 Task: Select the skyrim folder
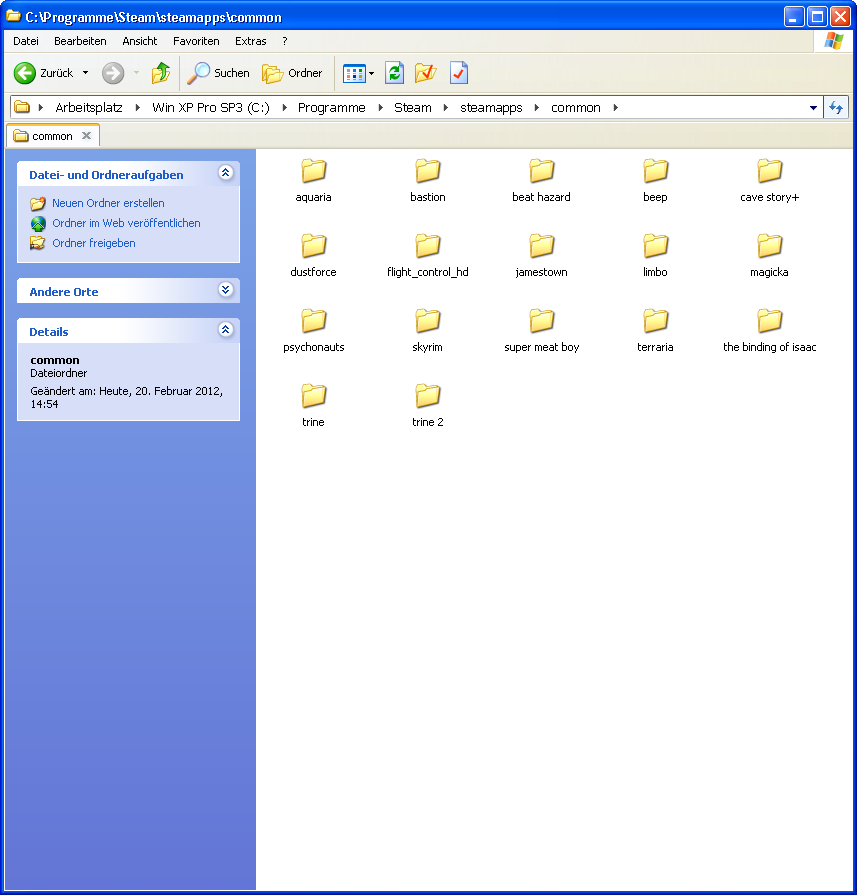click(428, 330)
